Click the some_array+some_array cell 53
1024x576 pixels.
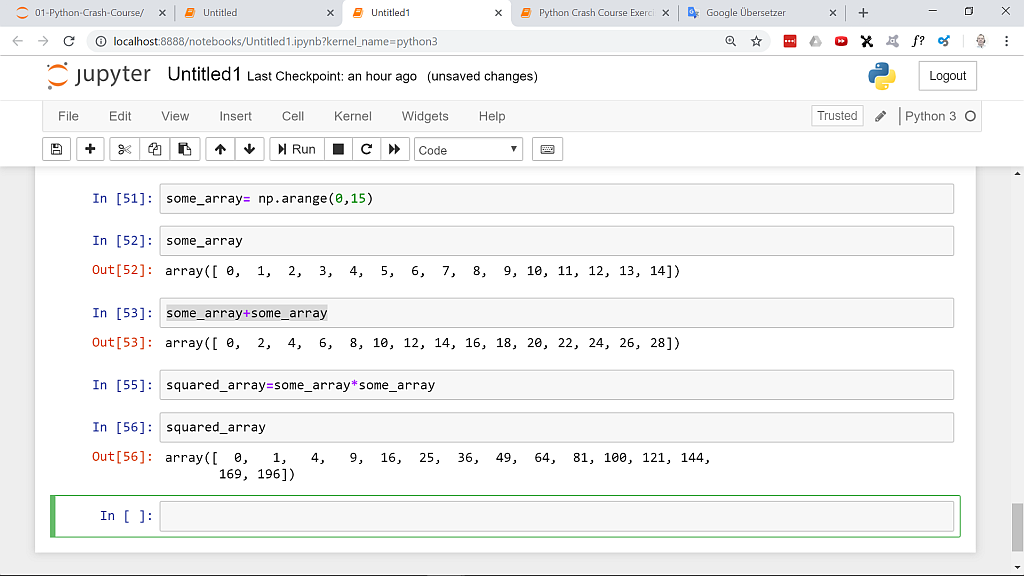(556, 313)
